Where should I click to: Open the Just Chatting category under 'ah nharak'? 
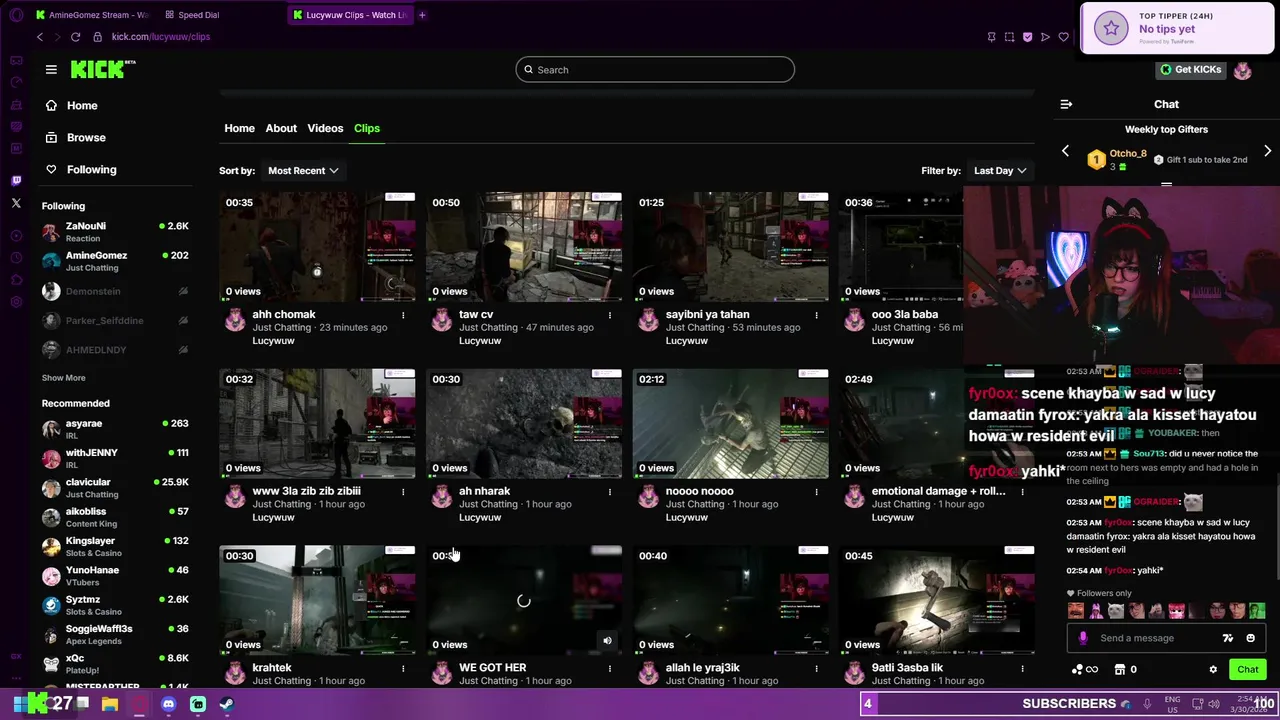(x=488, y=504)
